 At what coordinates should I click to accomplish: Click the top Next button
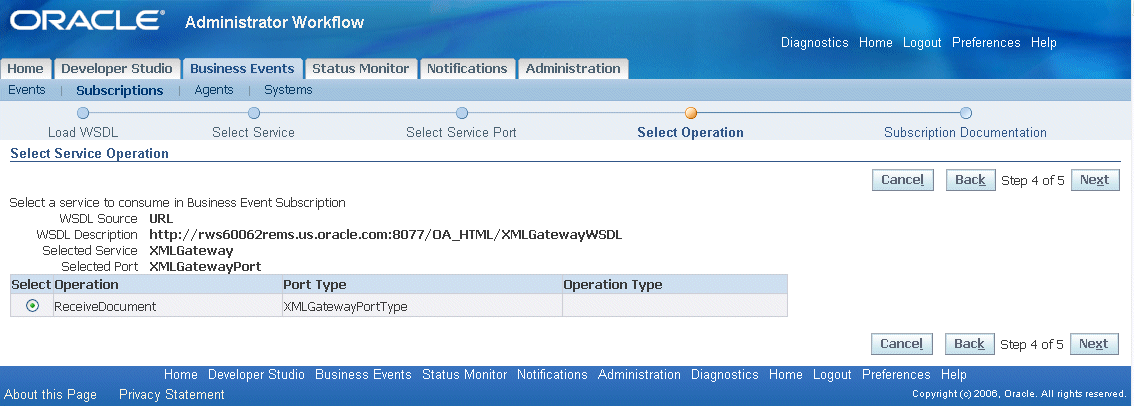[x=1095, y=180]
